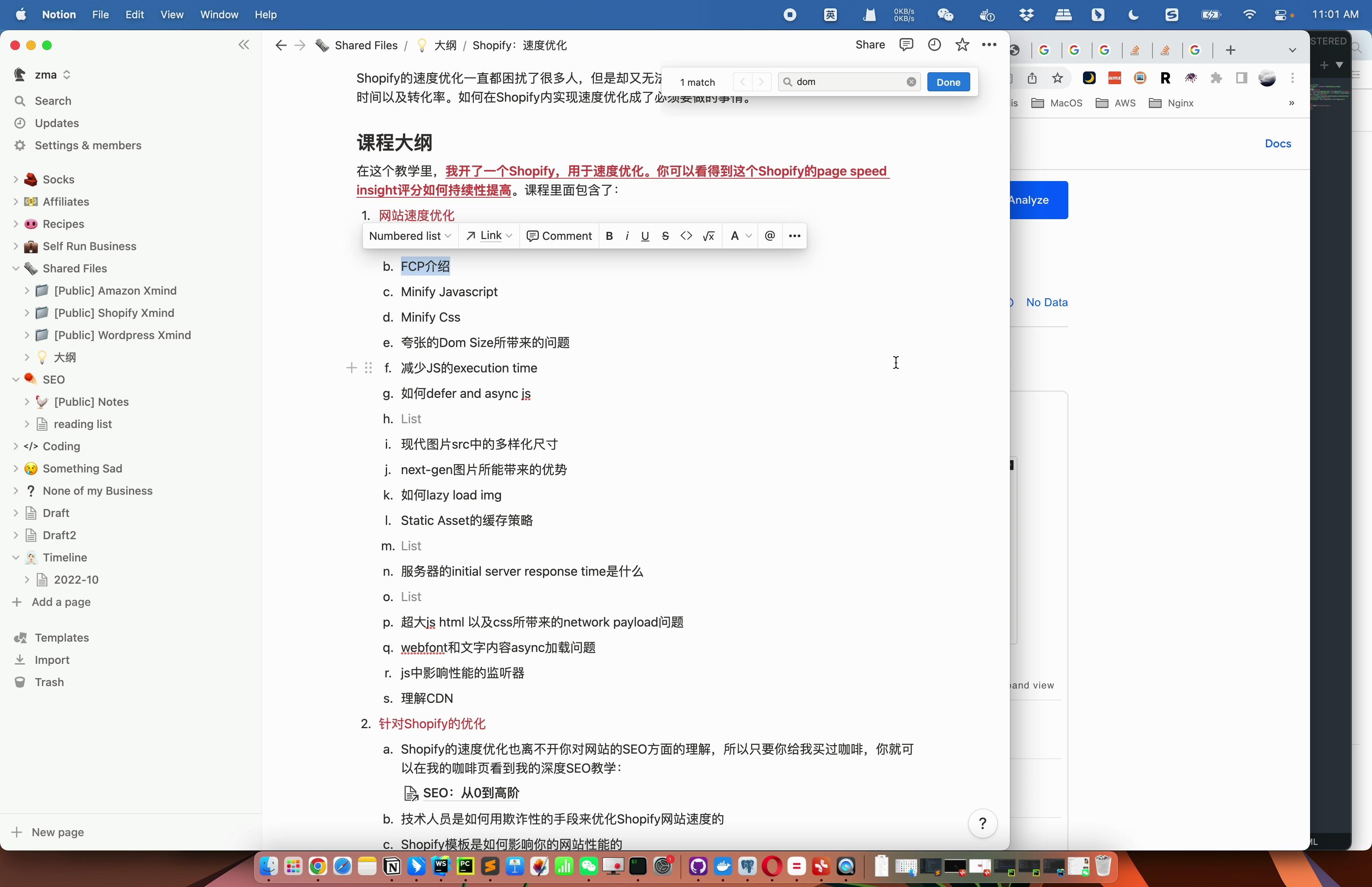The height and width of the screenshot is (887, 1372).
Task: Click the find-in-page search field
Action: 849,82
